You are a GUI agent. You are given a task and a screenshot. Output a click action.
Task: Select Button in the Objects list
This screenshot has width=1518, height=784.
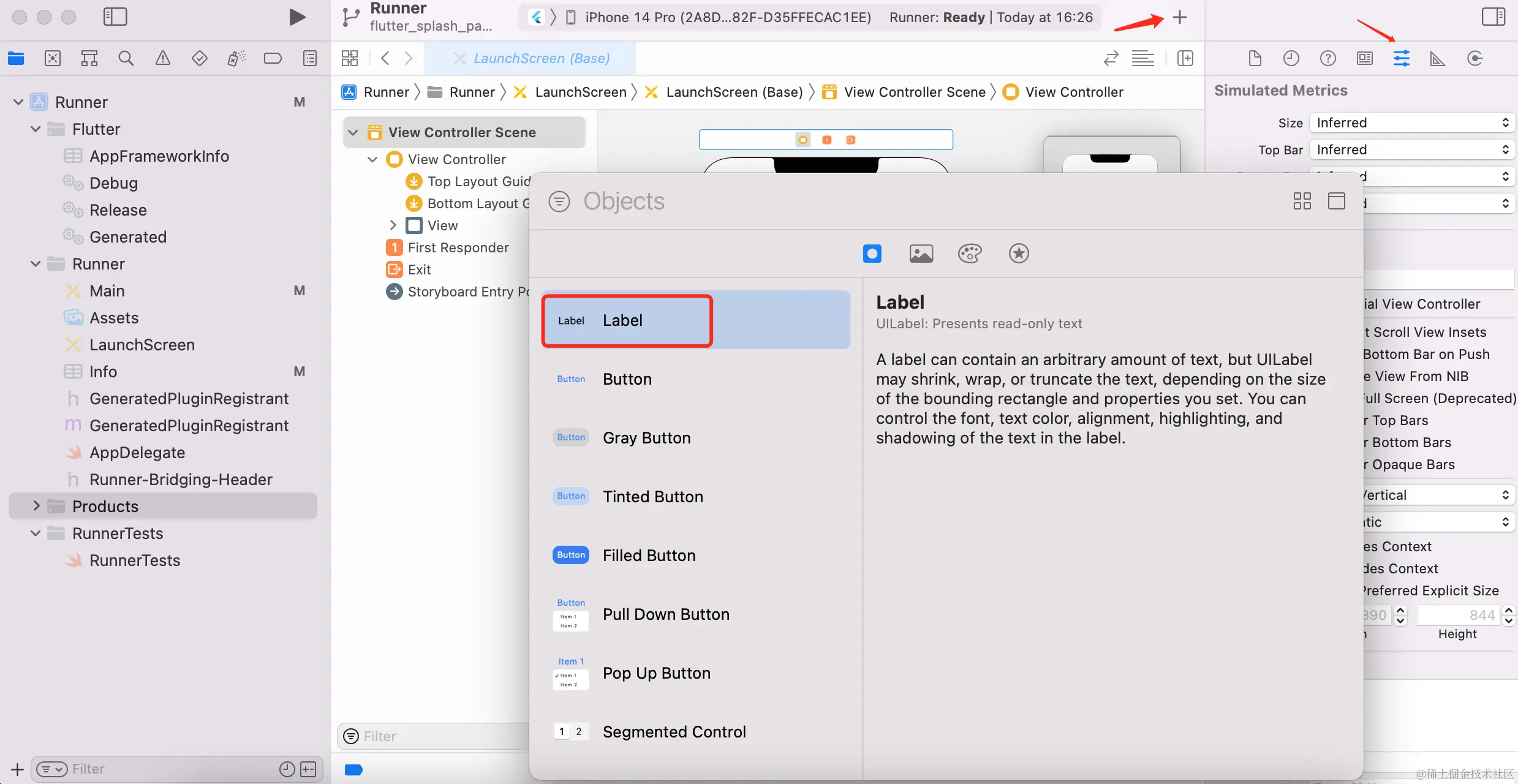click(x=627, y=379)
